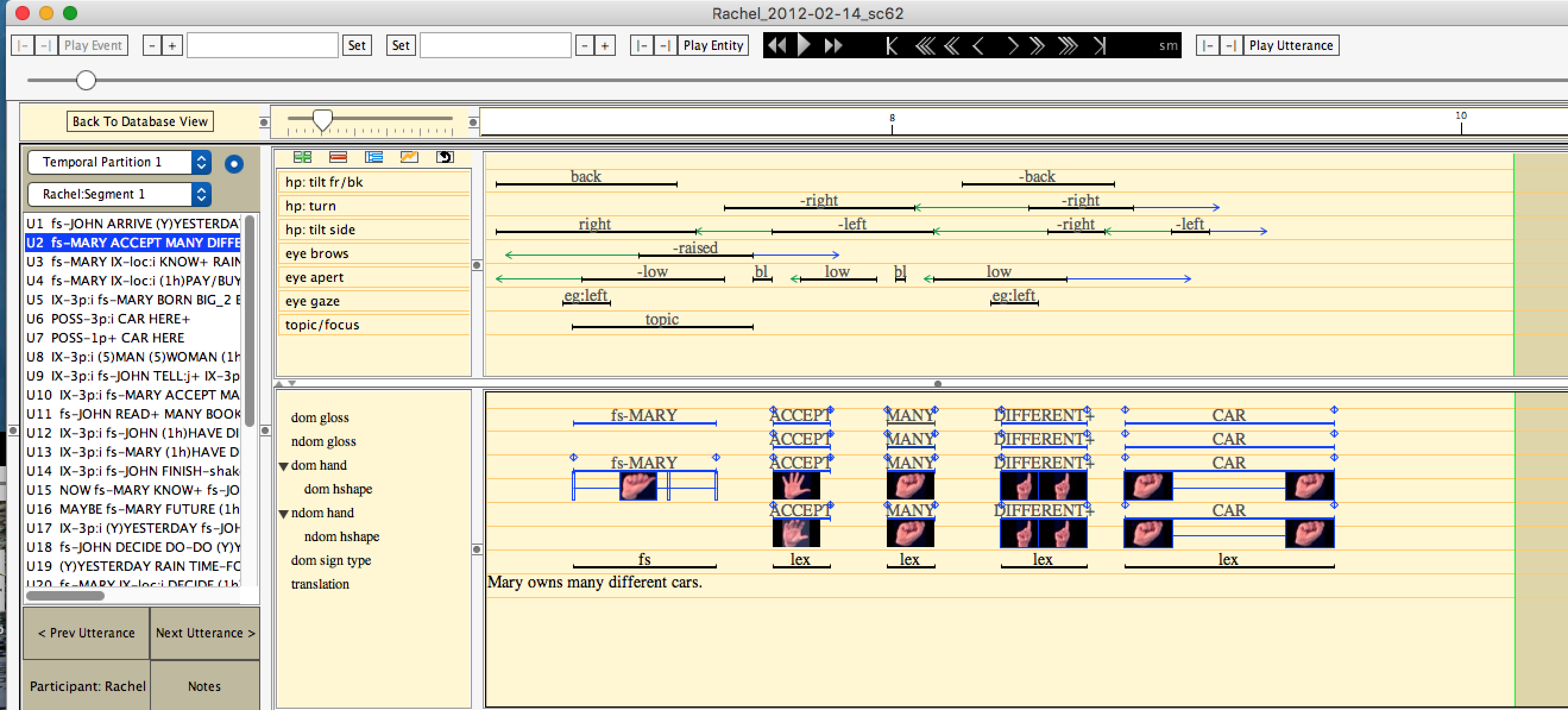This screenshot has height=710, width=1568.
Task: Toggle the blue circular radio button beside Temporal Partition
Action: [234, 163]
